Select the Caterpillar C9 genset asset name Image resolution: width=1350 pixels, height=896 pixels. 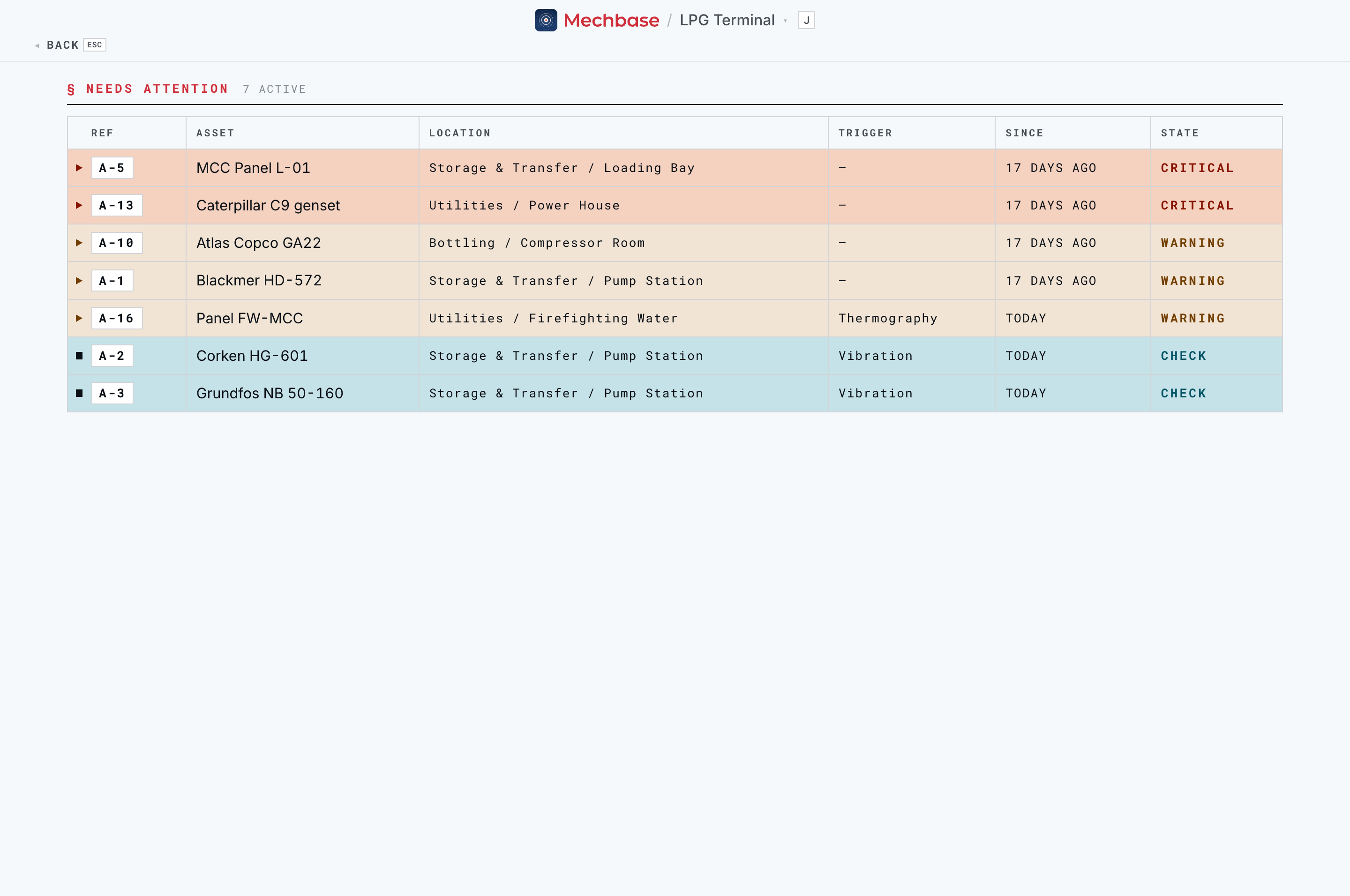coord(268,205)
